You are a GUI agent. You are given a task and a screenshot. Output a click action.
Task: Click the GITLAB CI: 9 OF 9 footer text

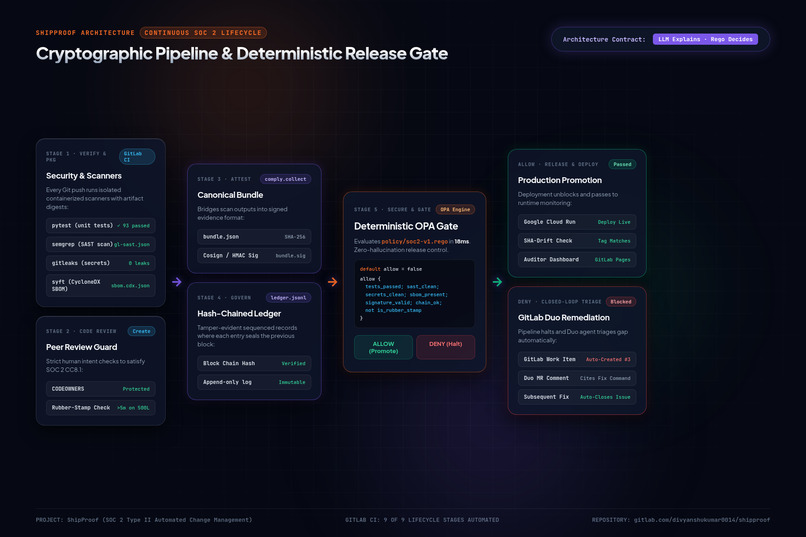pos(422,520)
